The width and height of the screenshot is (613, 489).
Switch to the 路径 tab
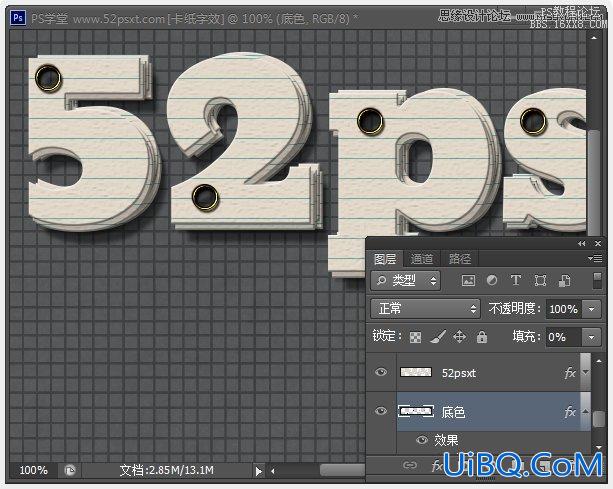pyautogui.click(x=459, y=259)
